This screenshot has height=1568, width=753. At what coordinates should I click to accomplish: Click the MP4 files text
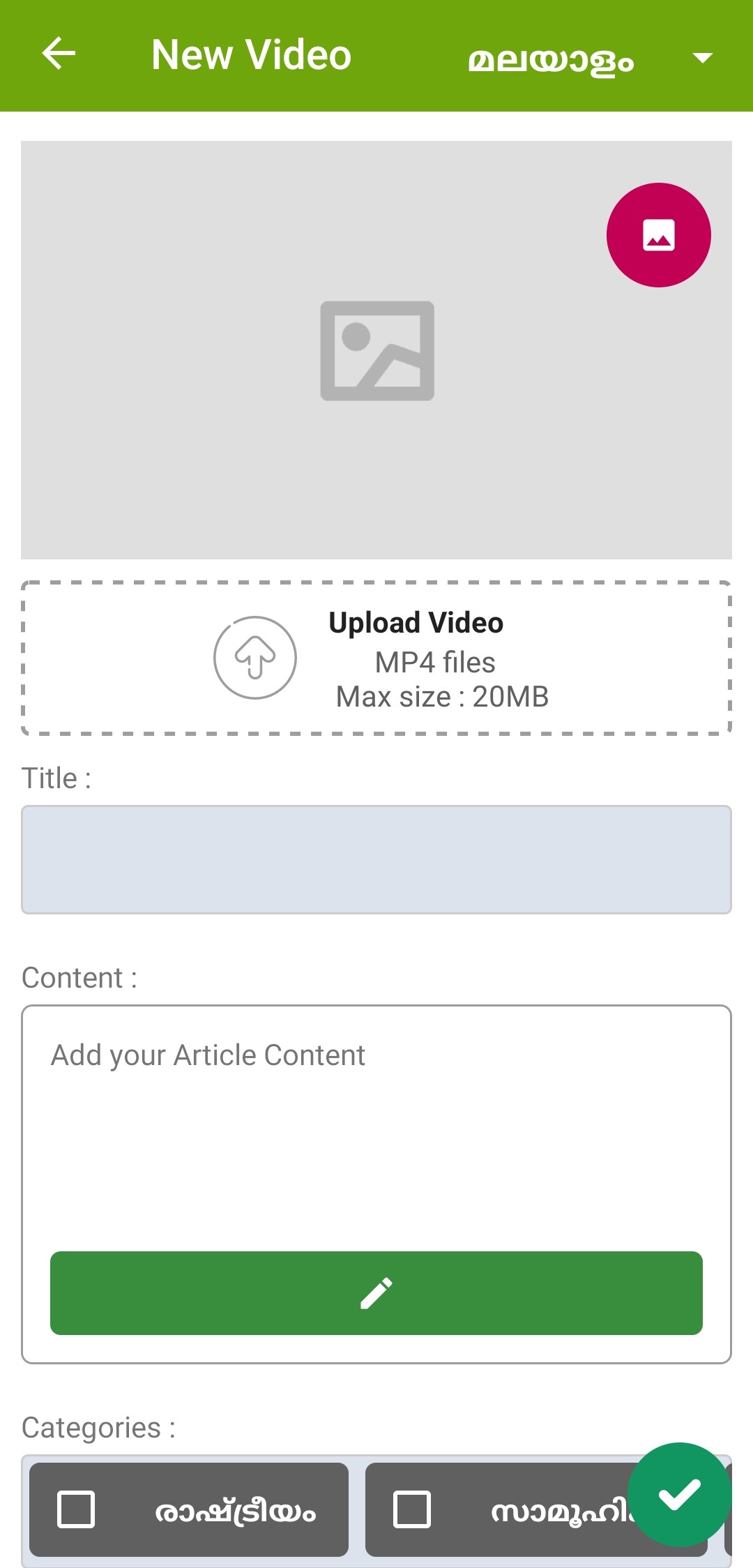coord(435,663)
